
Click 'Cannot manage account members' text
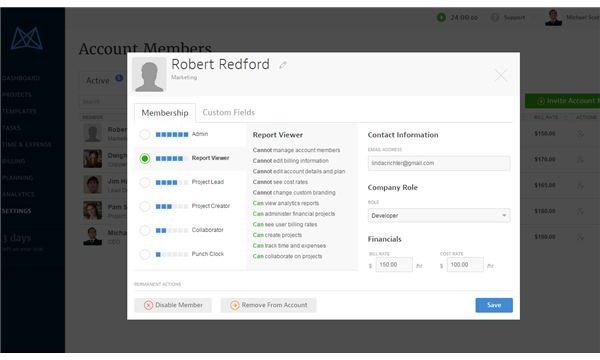[297, 150]
